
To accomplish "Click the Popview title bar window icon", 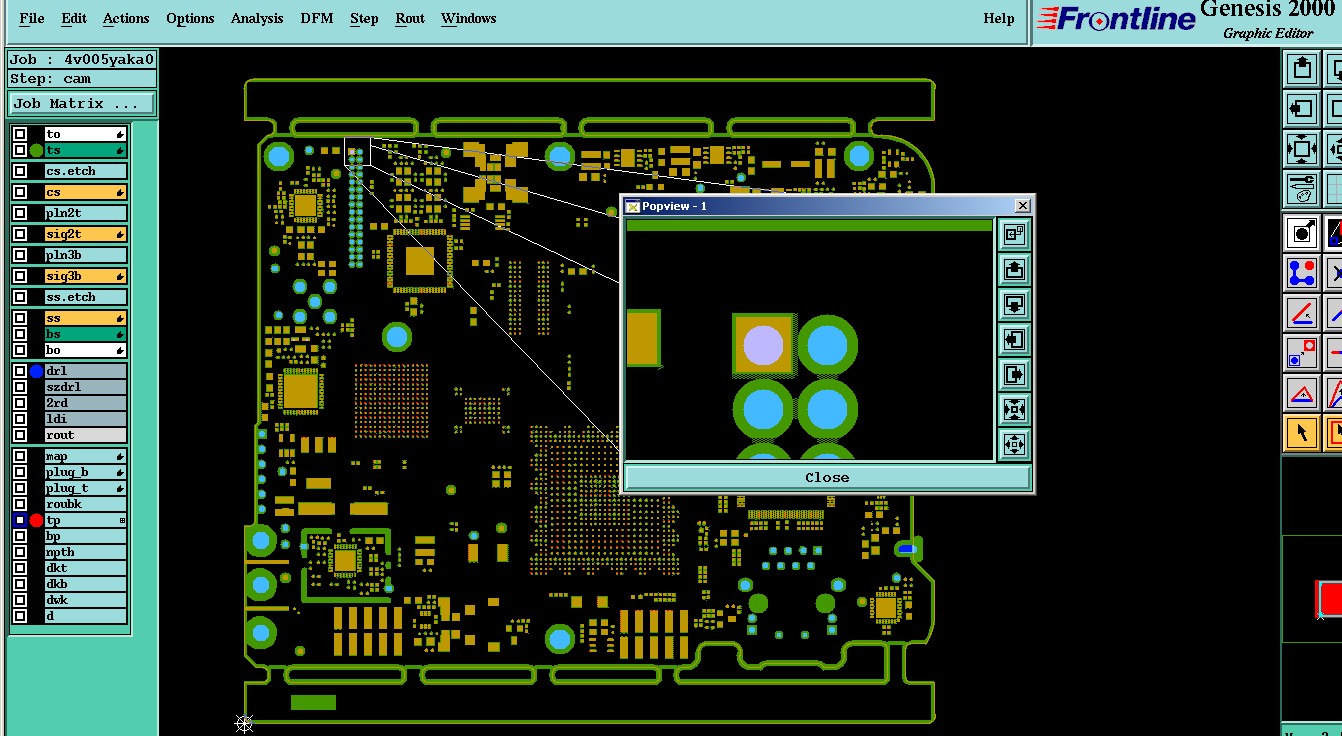I will click(632, 206).
